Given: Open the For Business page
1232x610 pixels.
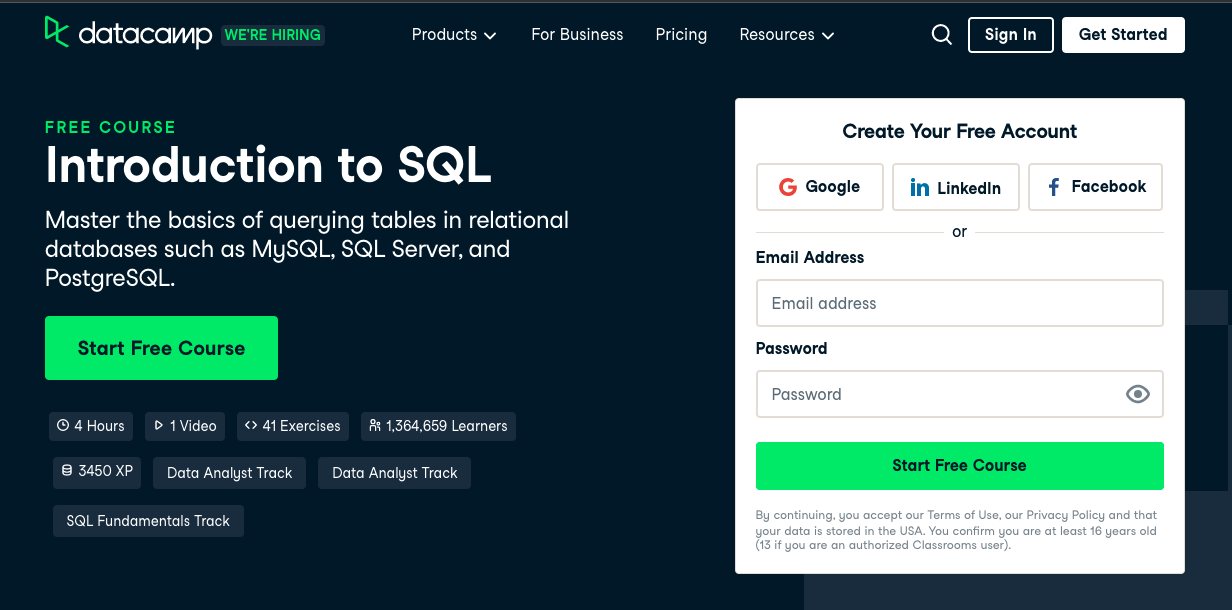Looking at the screenshot, I should tap(577, 35).
